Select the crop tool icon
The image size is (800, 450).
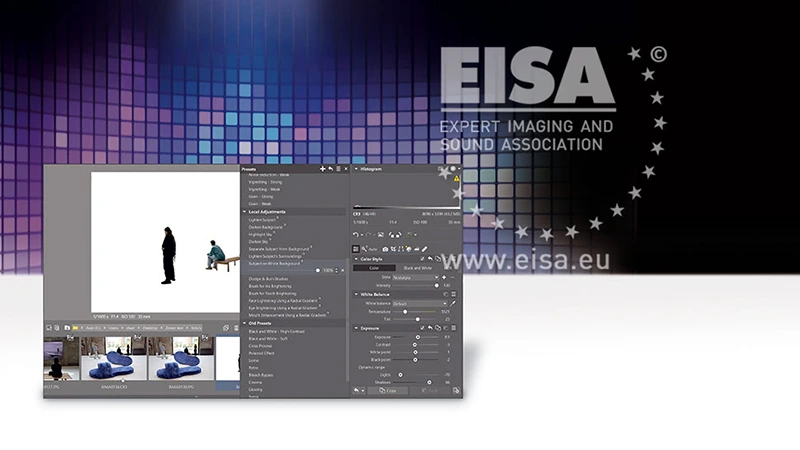pyautogui.click(x=393, y=249)
